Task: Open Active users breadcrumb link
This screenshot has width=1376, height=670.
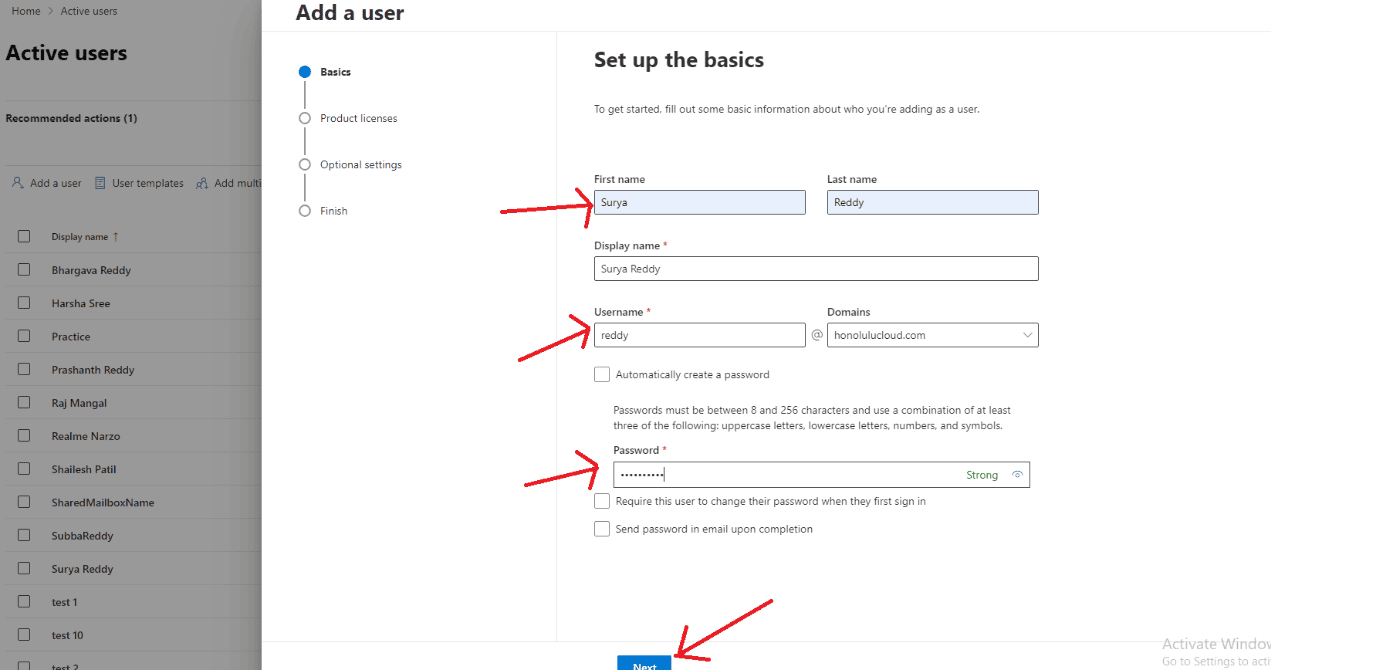Action: pyautogui.click(x=89, y=11)
